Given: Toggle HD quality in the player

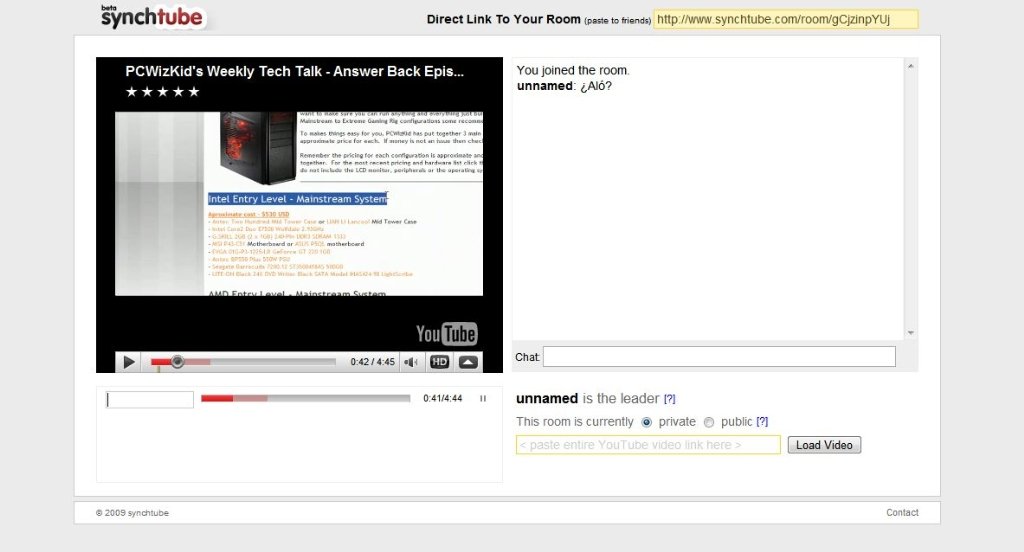Looking at the screenshot, I should (439, 362).
